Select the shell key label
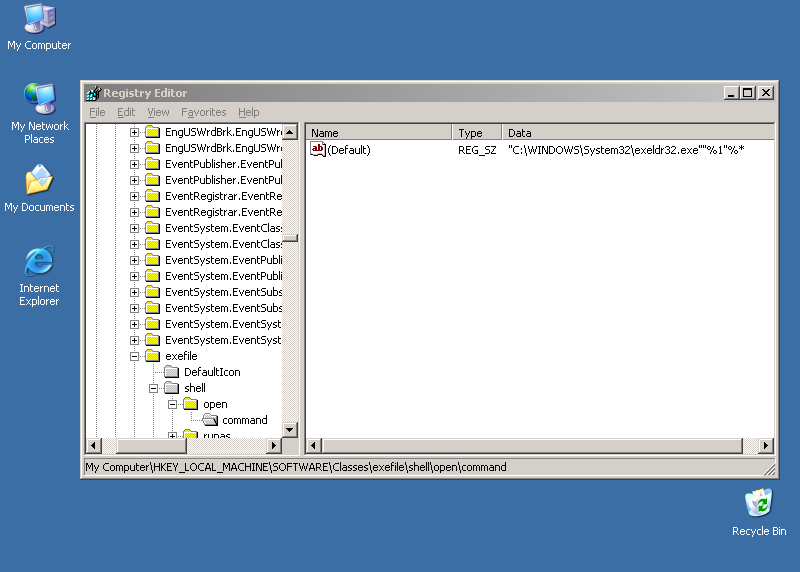Image resolution: width=800 pixels, height=572 pixels. tap(195, 388)
